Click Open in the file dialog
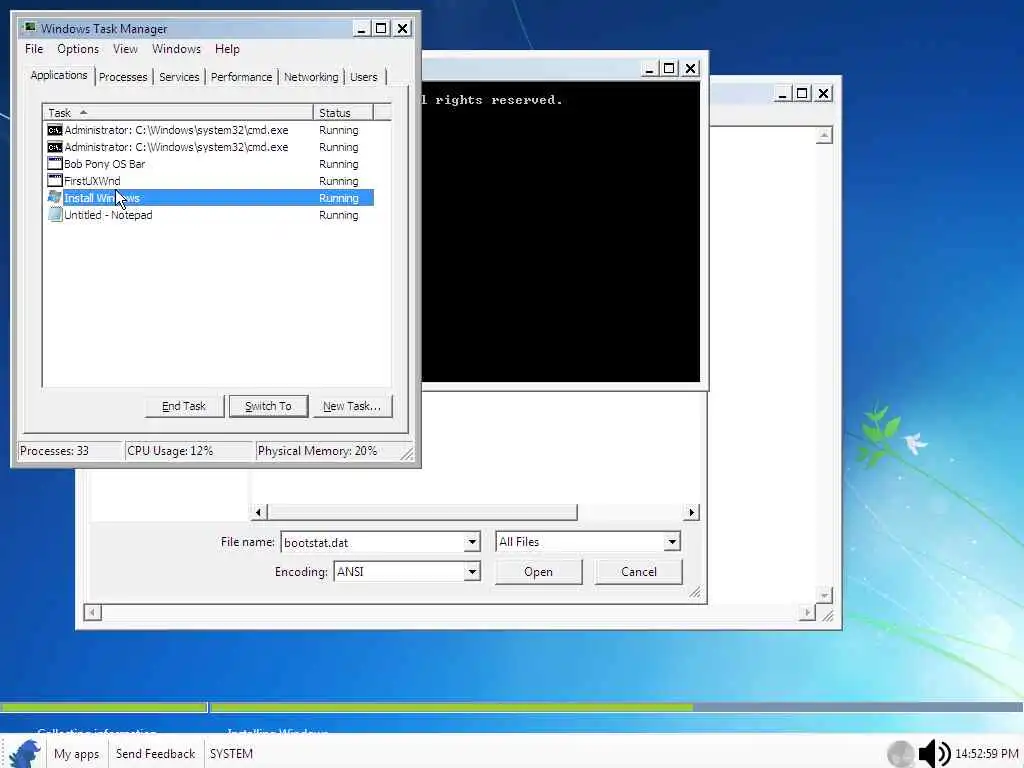1024x768 pixels. (x=538, y=571)
